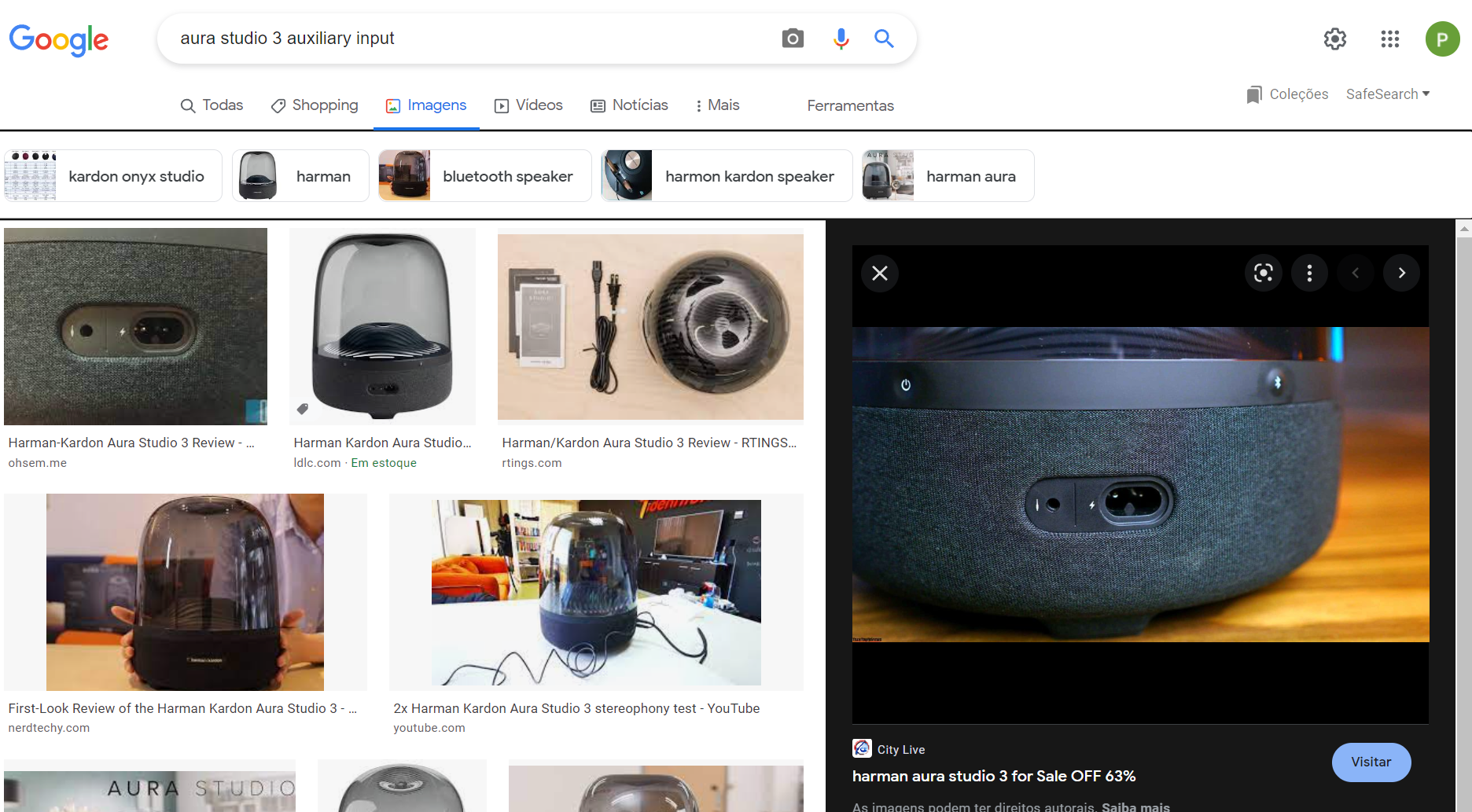Click the City Live site favicon
The width and height of the screenshot is (1472, 812).
(x=862, y=748)
